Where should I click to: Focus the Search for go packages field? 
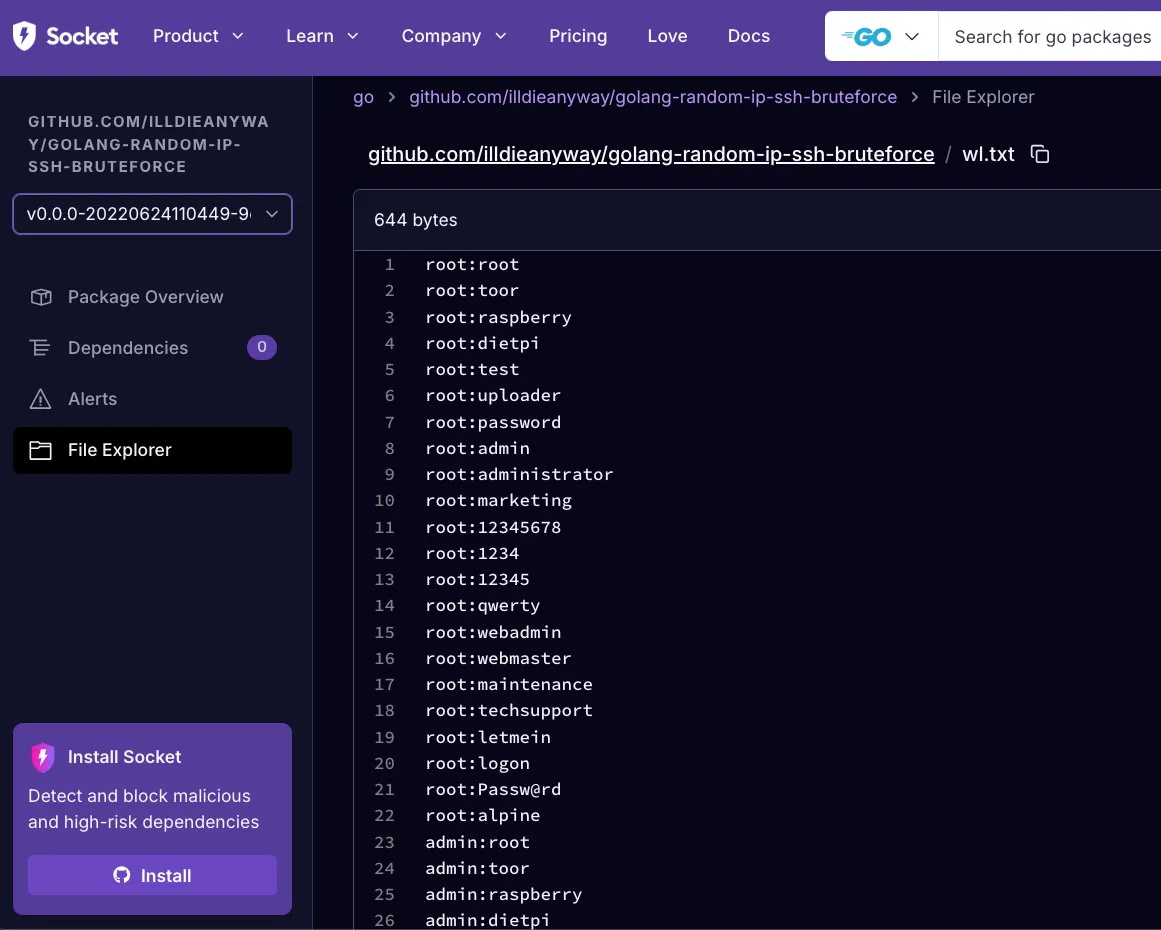click(x=1051, y=36)
